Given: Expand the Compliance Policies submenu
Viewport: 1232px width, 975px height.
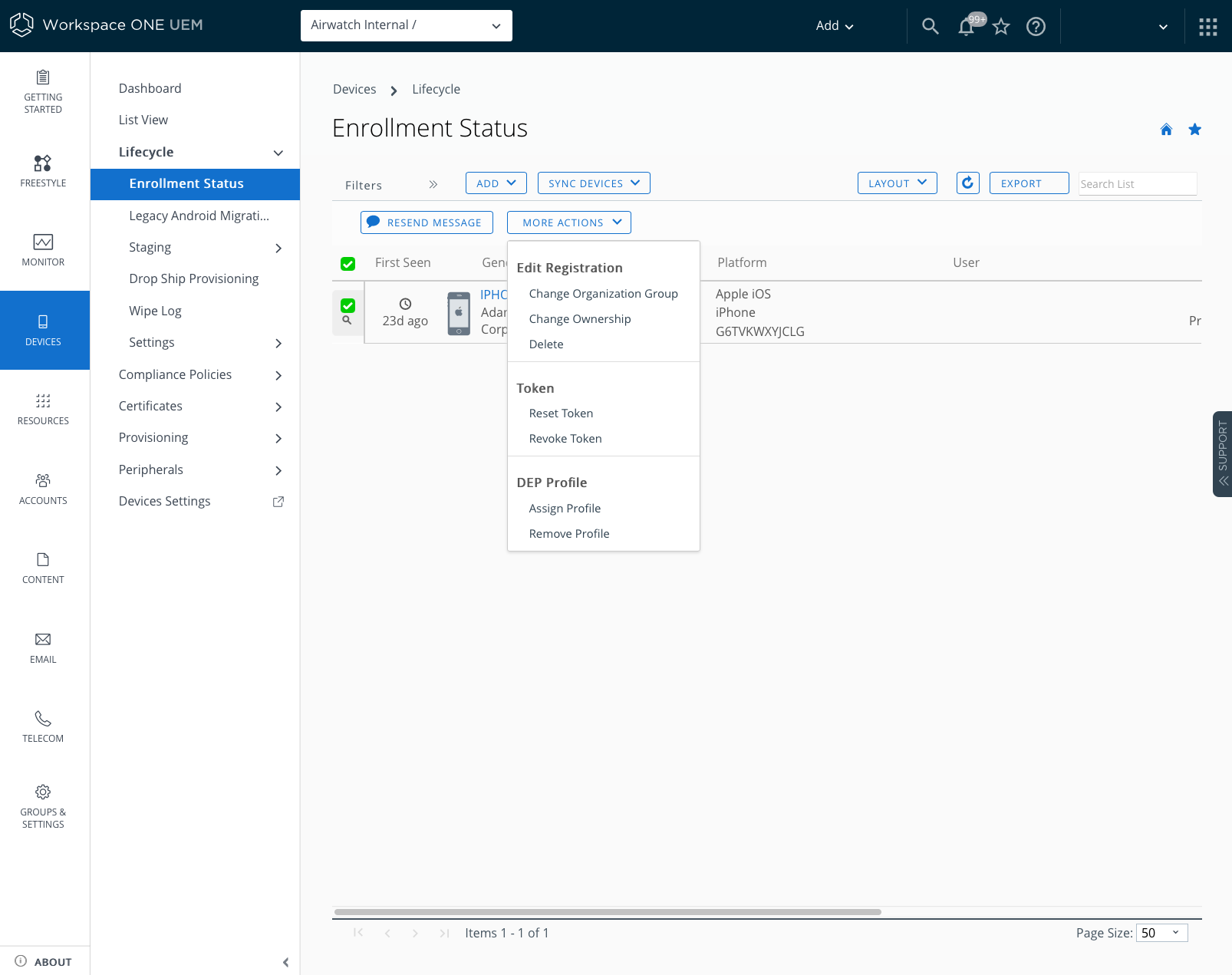Looking at the screenshot, I should click(278, 375).
